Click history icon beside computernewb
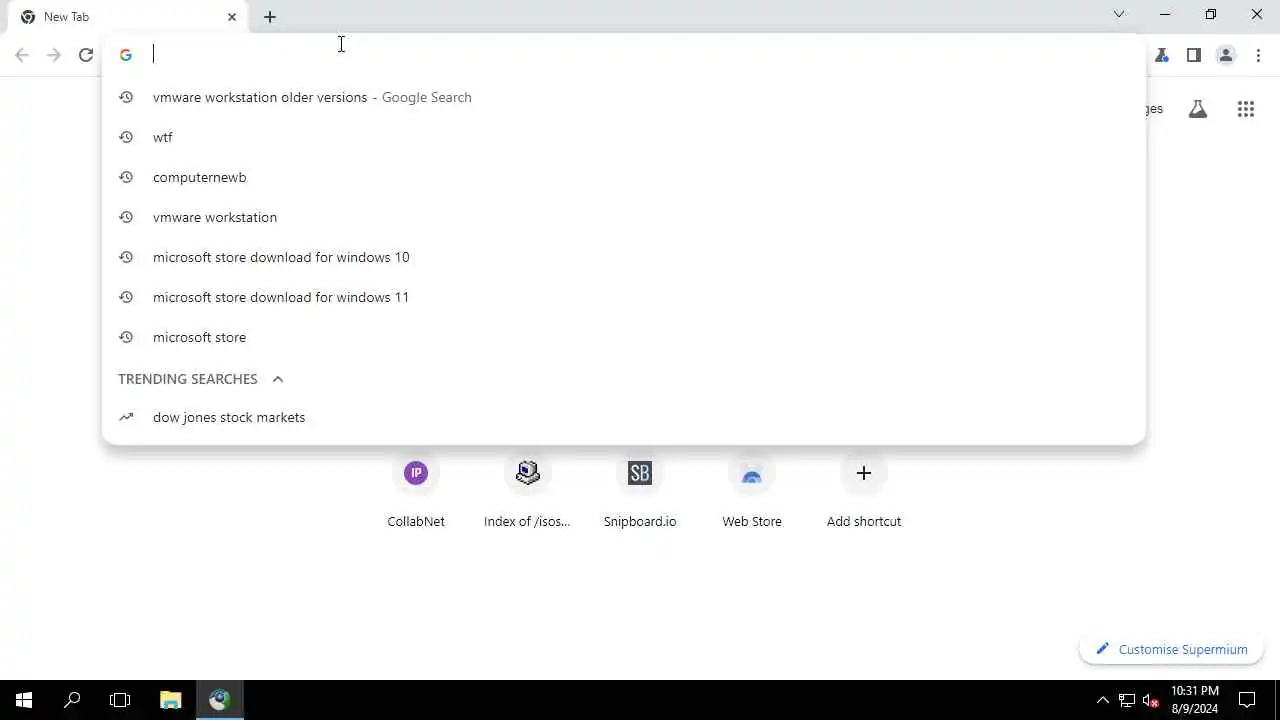Screen dimensions: 1280x720 point(126,177)
